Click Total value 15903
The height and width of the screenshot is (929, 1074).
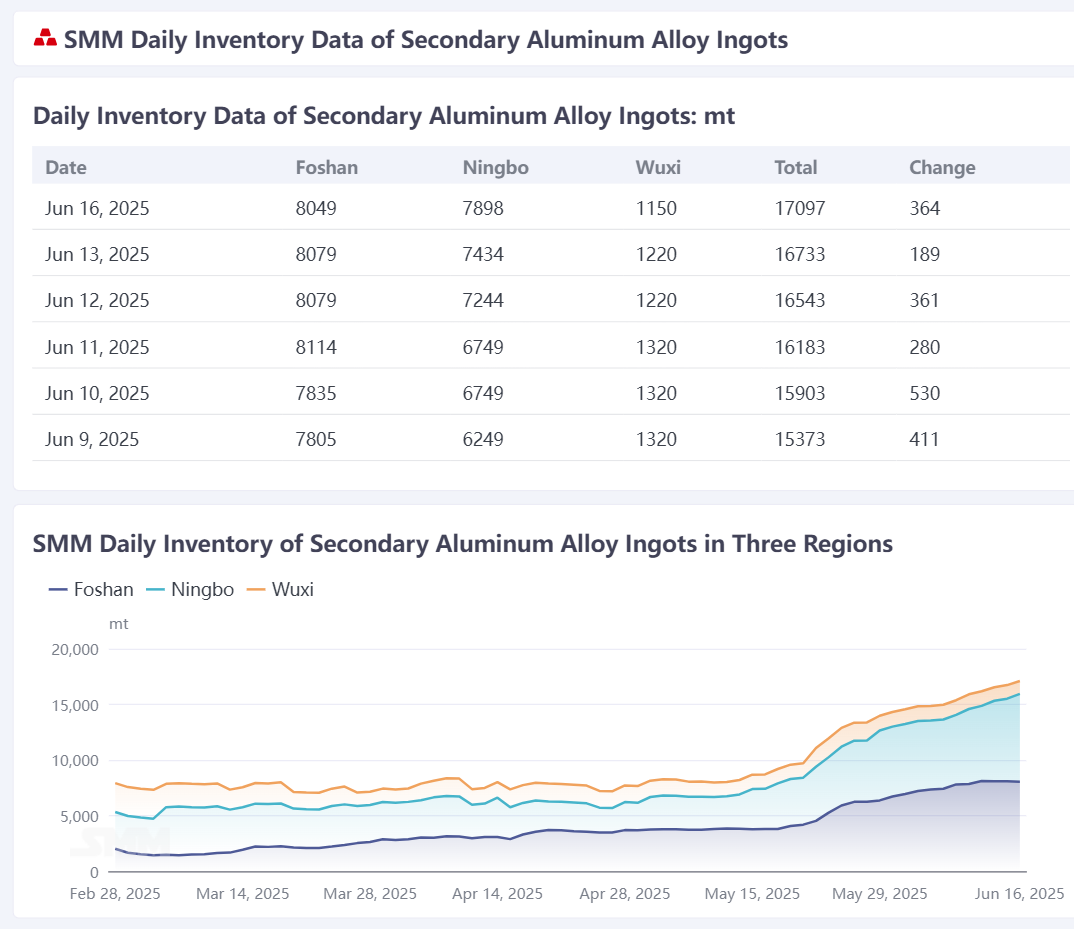[x=799, y=393]
